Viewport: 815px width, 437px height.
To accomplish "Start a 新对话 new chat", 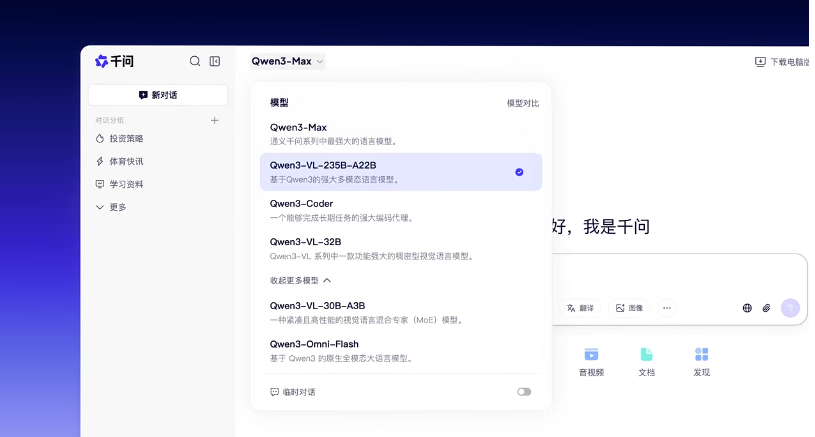I will tap(158, 95).
